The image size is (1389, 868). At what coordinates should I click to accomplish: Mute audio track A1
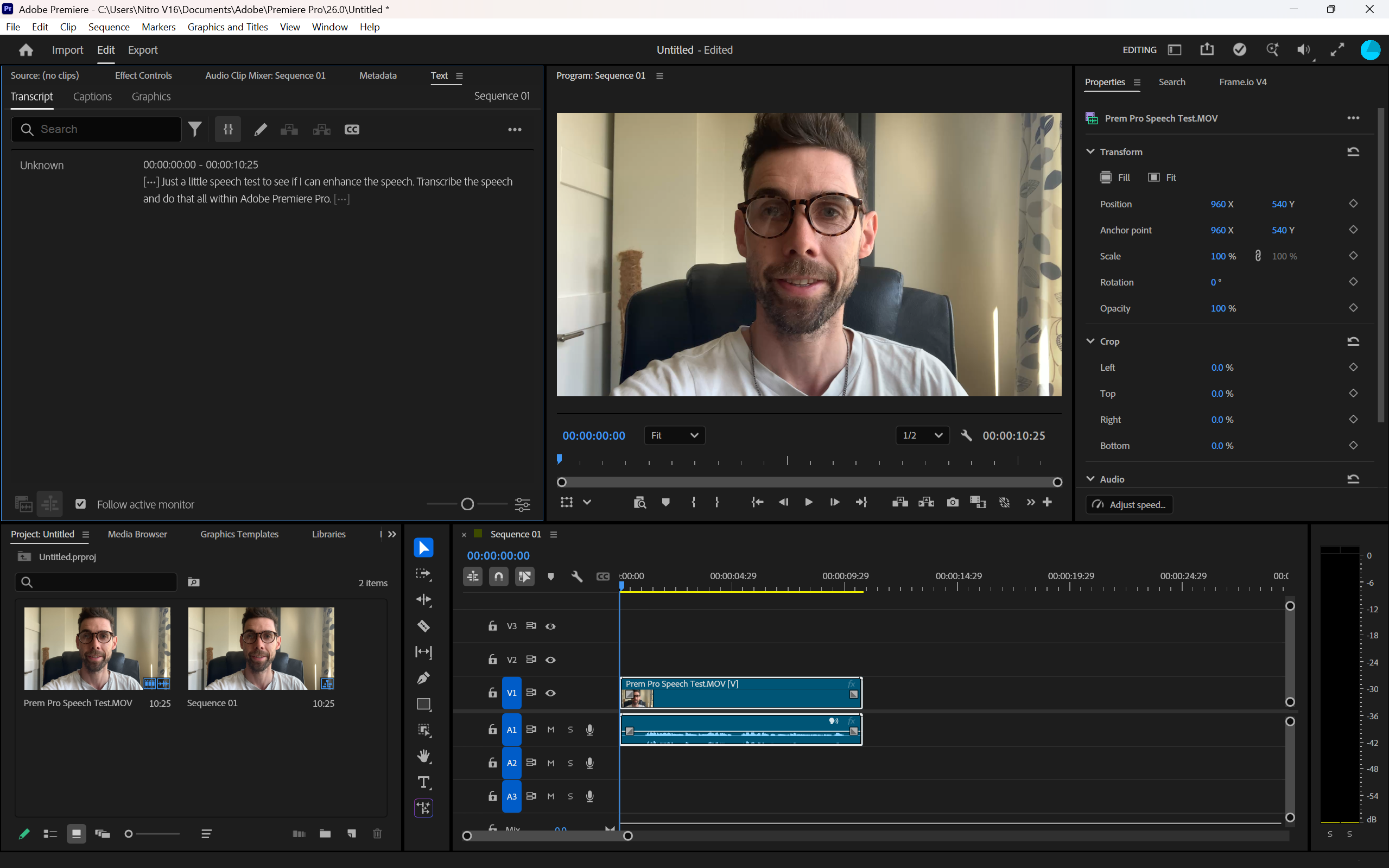pyautogui.click(x=551, y=730)
